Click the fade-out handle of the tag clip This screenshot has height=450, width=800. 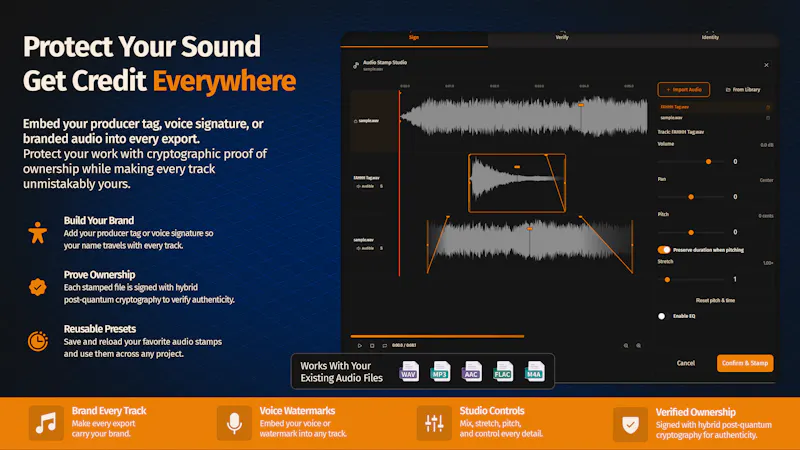[x=546, y=155]
